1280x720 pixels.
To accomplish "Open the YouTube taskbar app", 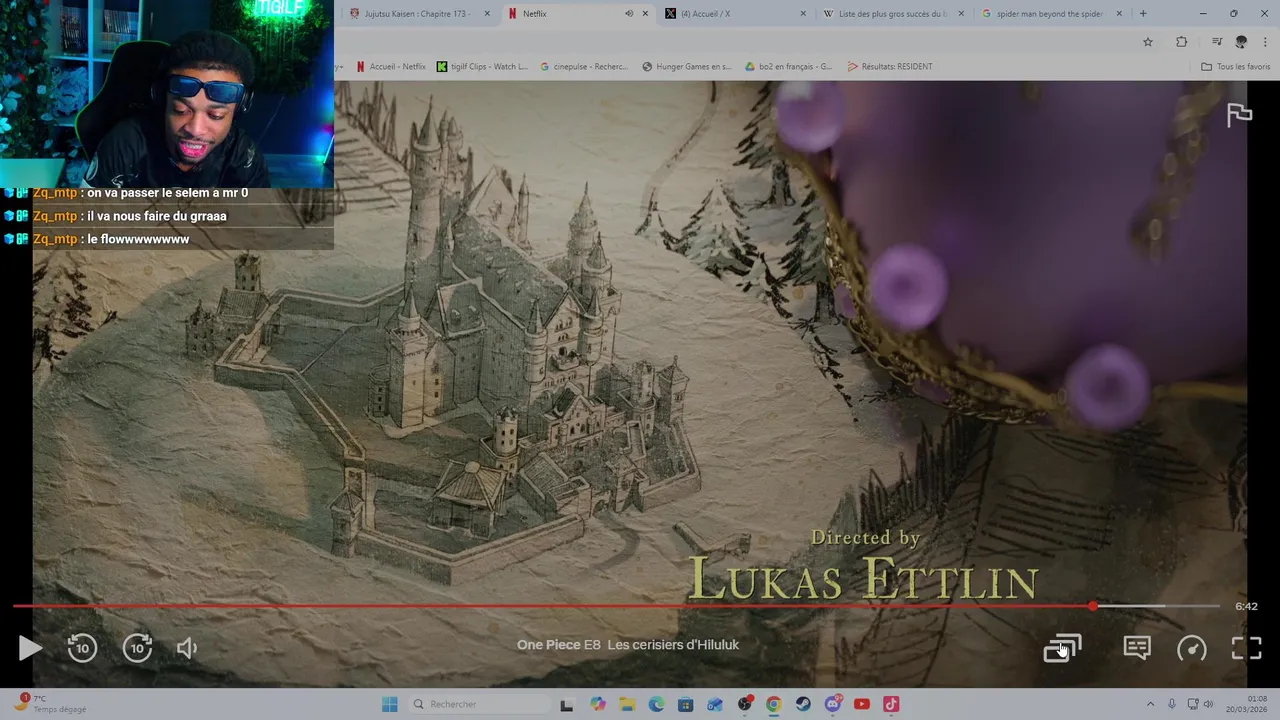I will [861, 704].
